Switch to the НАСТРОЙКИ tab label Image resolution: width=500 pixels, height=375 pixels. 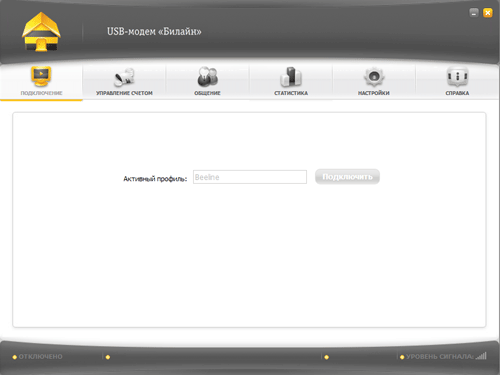[374, 93]
